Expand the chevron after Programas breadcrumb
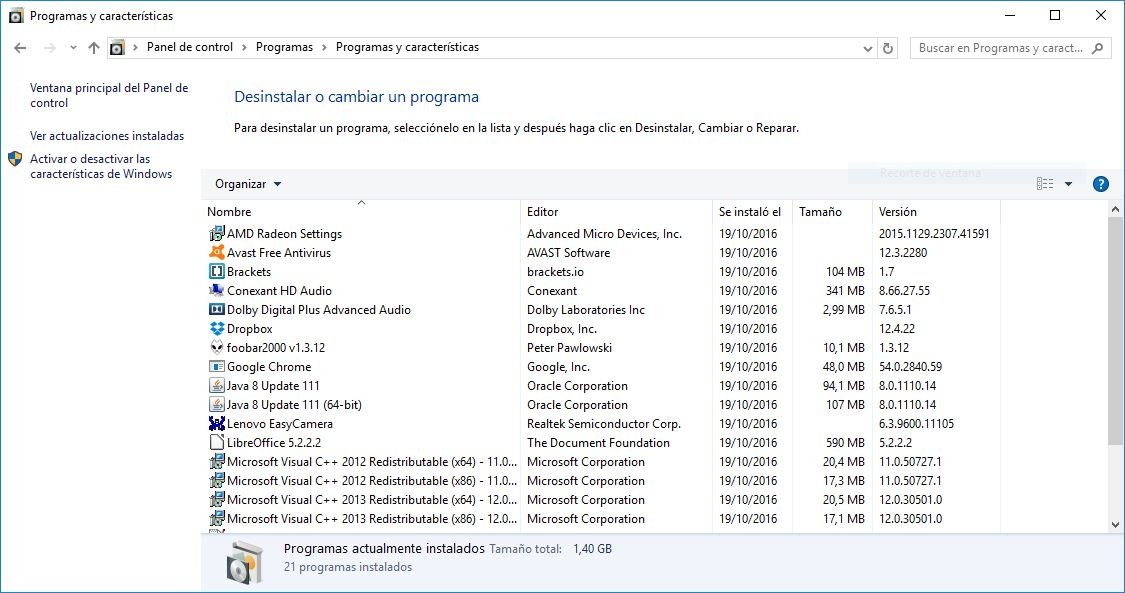This screenshot has width=1125, height=593. coord(324,47)
